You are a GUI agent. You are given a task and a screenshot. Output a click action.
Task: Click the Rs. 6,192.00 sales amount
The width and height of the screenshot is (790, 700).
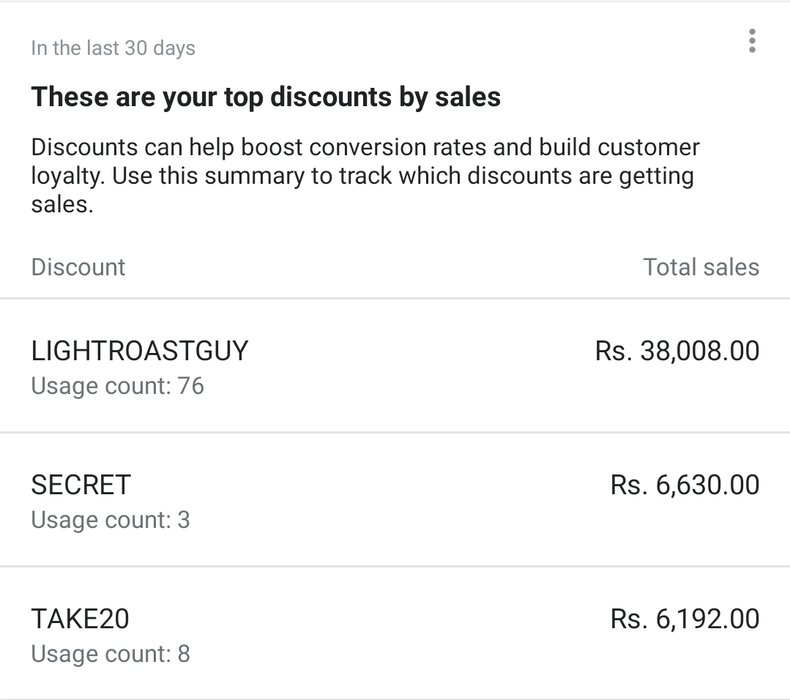coord(685,619)
